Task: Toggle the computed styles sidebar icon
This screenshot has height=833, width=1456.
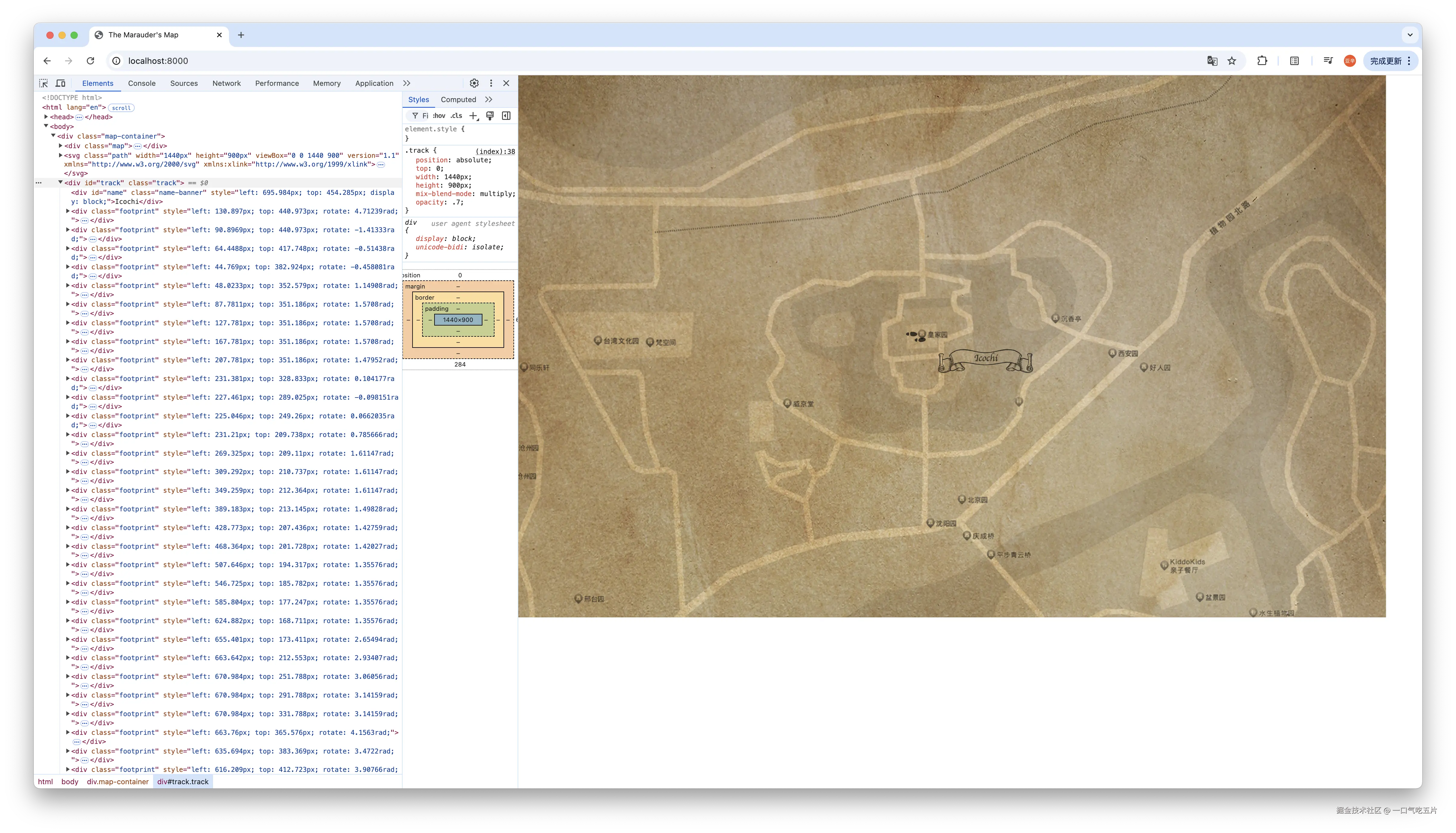Action: (506, 116)
